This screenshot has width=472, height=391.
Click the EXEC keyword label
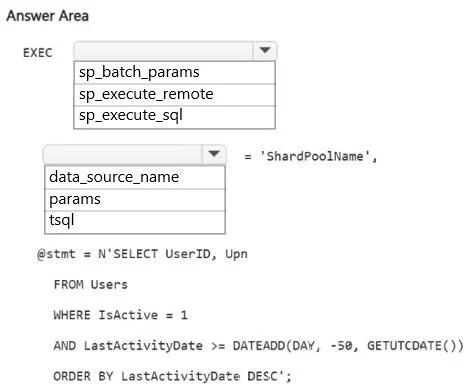tap(38, 53)
